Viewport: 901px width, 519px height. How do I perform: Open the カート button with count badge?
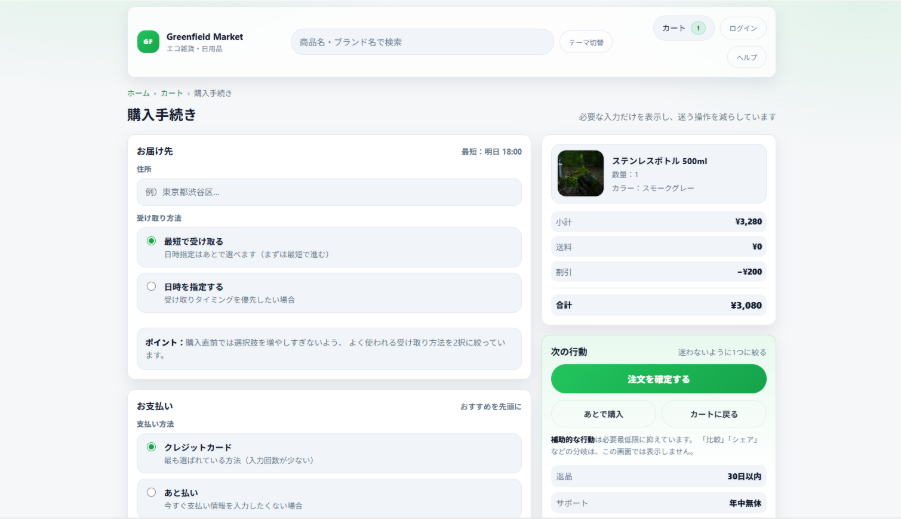(683, 28)
